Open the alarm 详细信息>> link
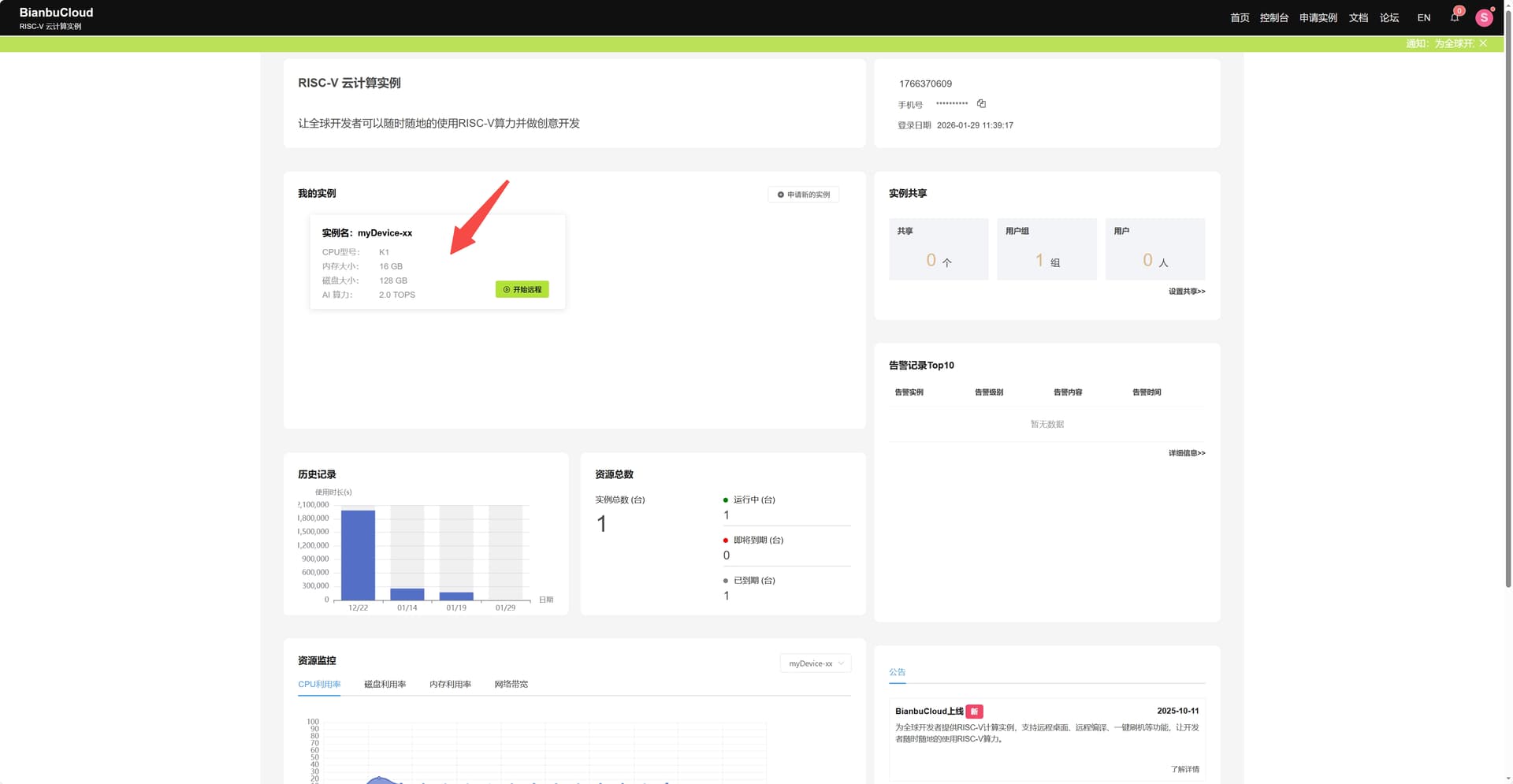This screenshot has height=784, width=1513. [x=1186, y=453]
